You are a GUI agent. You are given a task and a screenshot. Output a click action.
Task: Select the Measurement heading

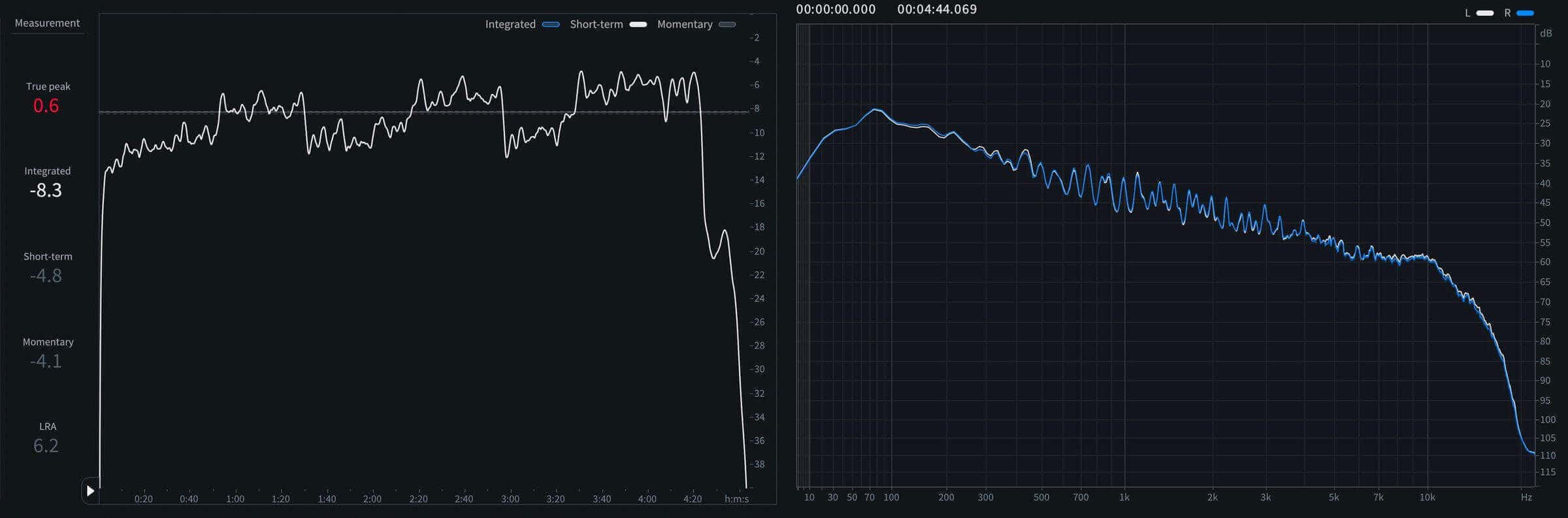47,23
